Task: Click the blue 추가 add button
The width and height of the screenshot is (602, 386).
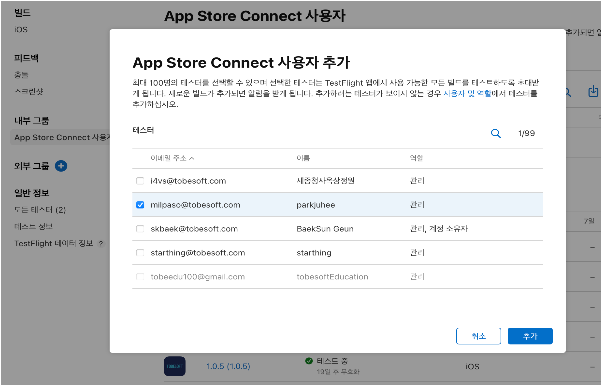Action: coord(530,336)
